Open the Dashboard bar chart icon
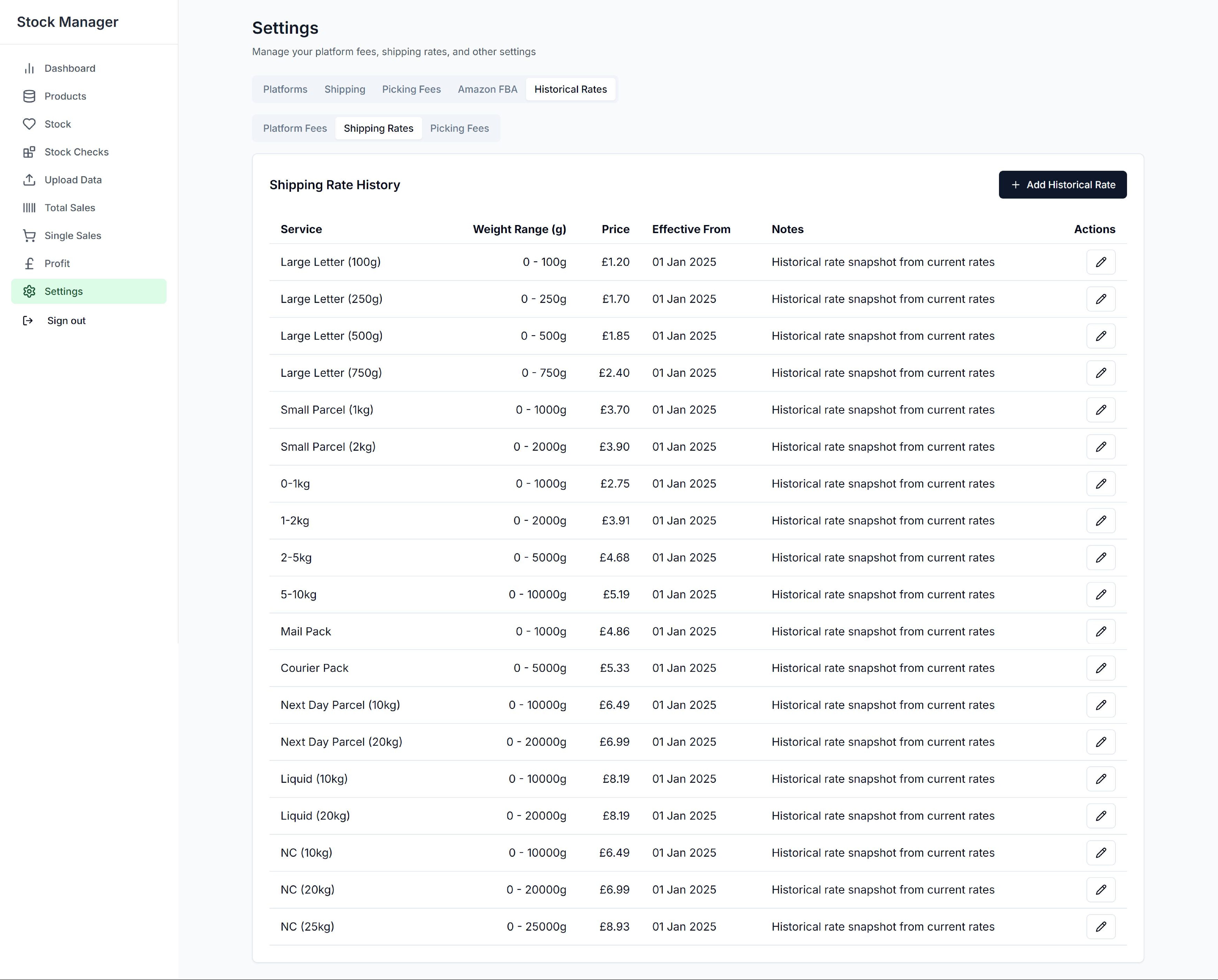The width and height of the screenshot is (1218, 980). (x=29, y=68)
